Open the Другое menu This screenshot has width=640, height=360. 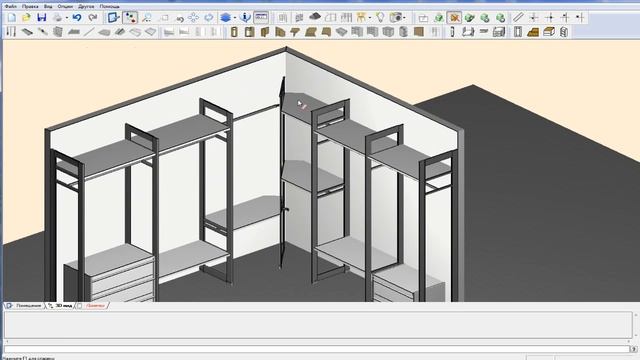click(86, 7)
